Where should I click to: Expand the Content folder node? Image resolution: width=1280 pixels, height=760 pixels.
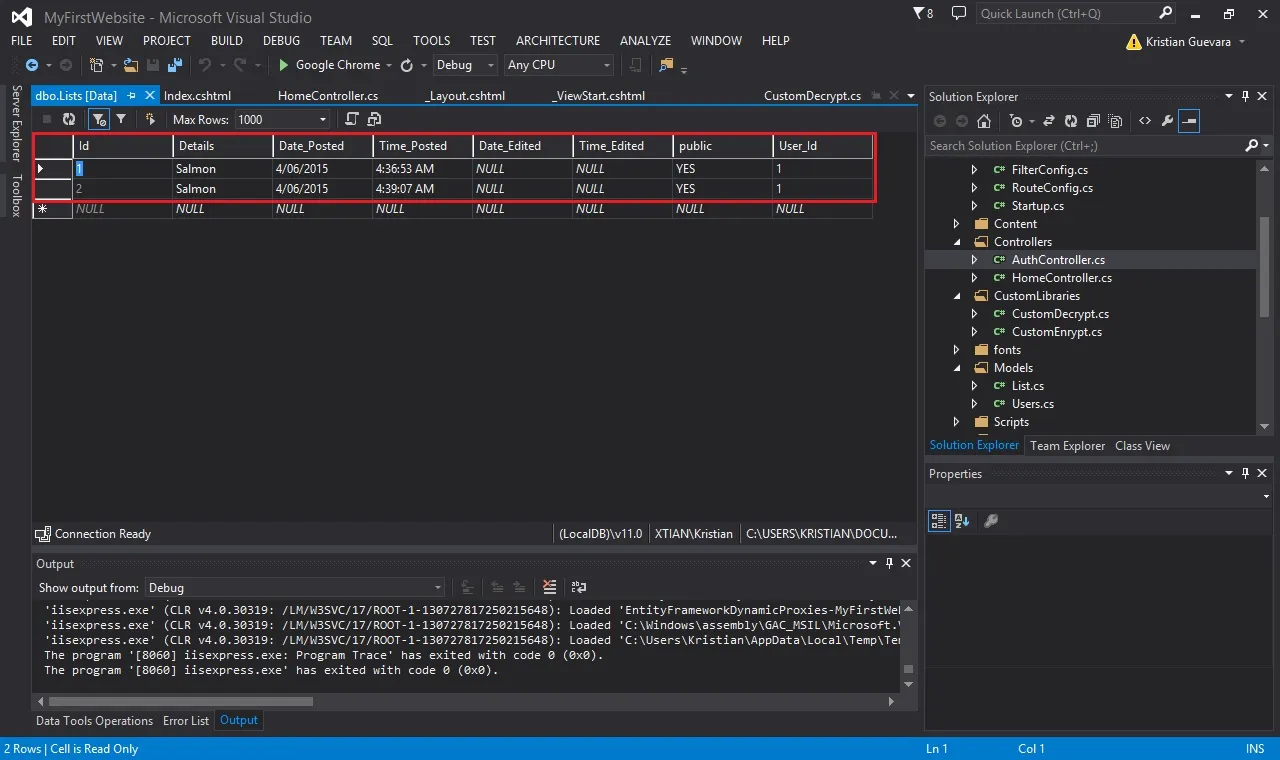tap(956, 224)
